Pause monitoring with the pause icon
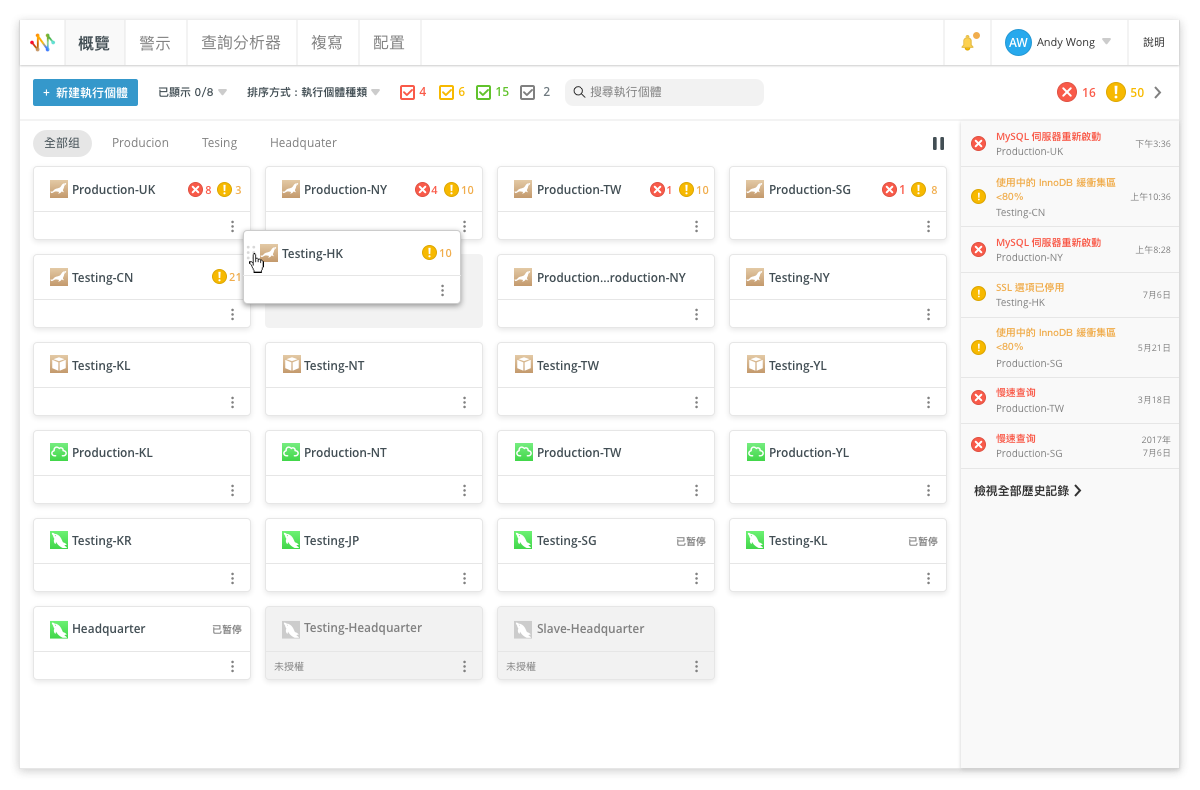 click(x=938, y=143)
